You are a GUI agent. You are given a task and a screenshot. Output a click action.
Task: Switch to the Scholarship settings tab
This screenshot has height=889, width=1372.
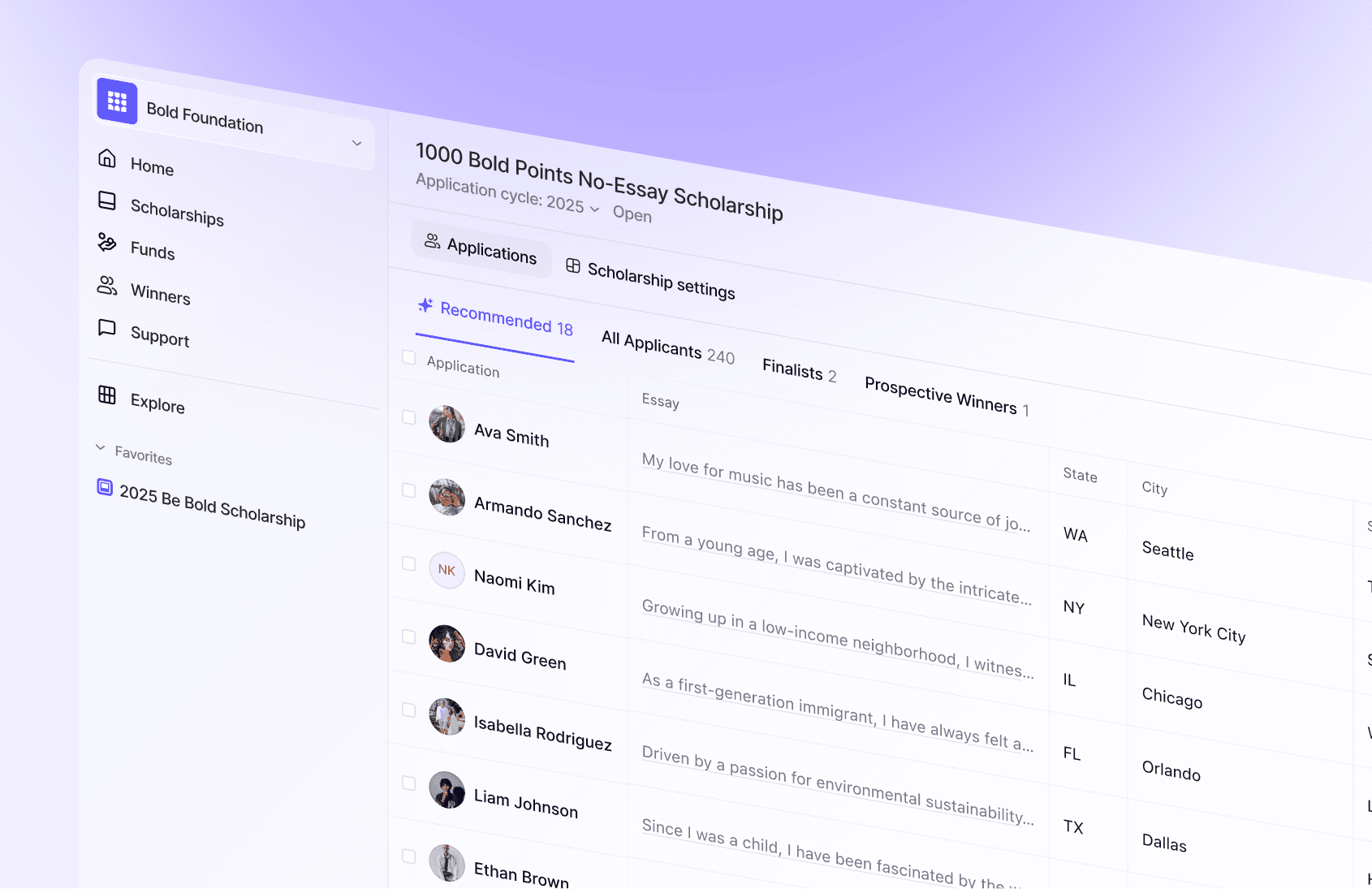coord(650,278)
